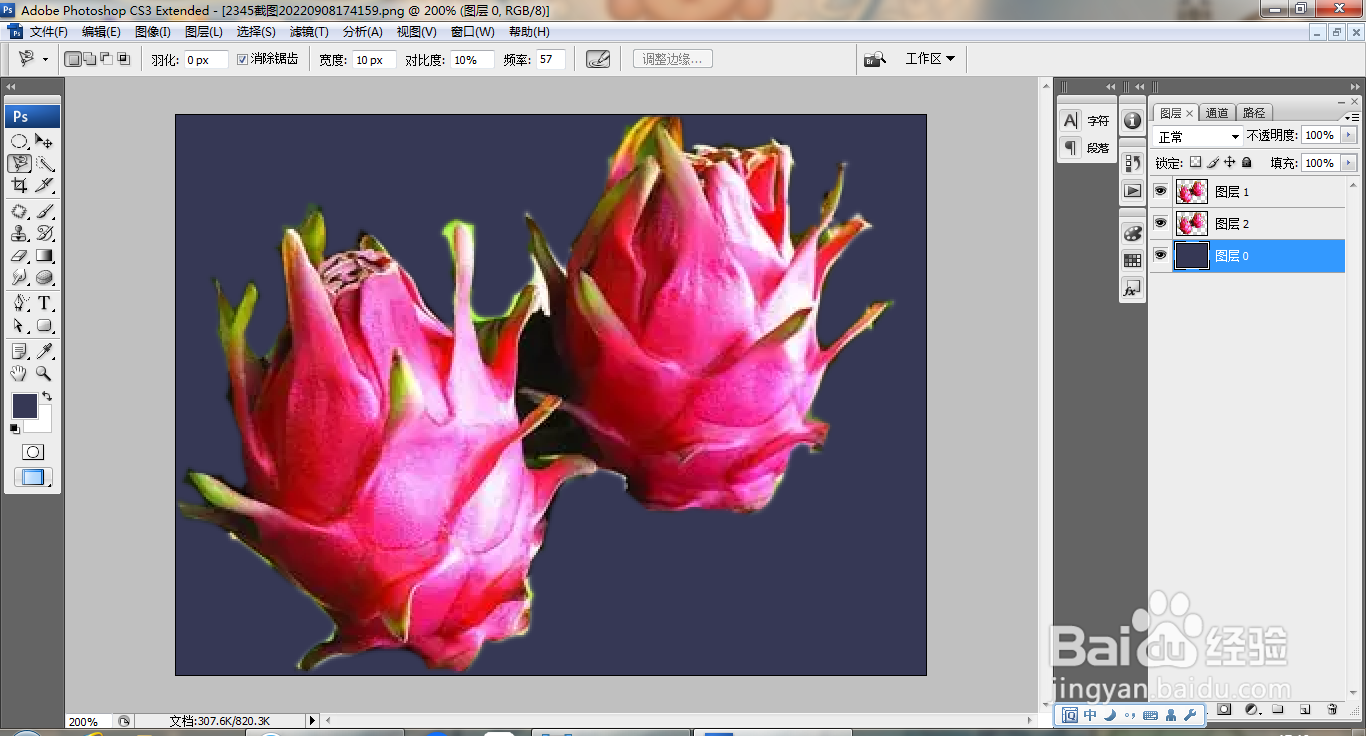Open the status bar info arrow
This screenshot has height=736, width=1366.
(312, 720)
